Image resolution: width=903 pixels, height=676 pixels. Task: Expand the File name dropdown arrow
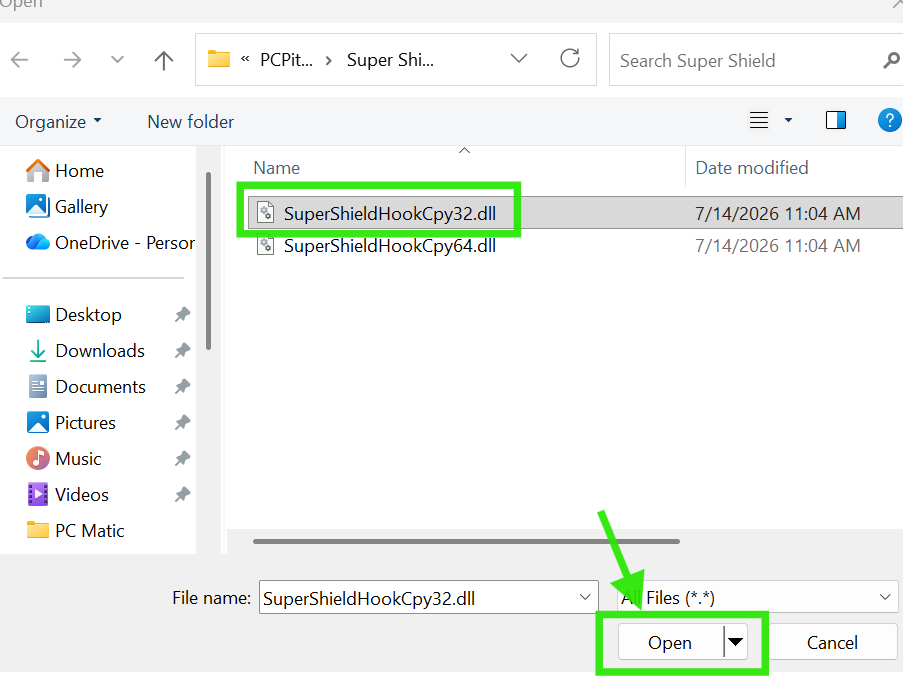pos(585,597)
